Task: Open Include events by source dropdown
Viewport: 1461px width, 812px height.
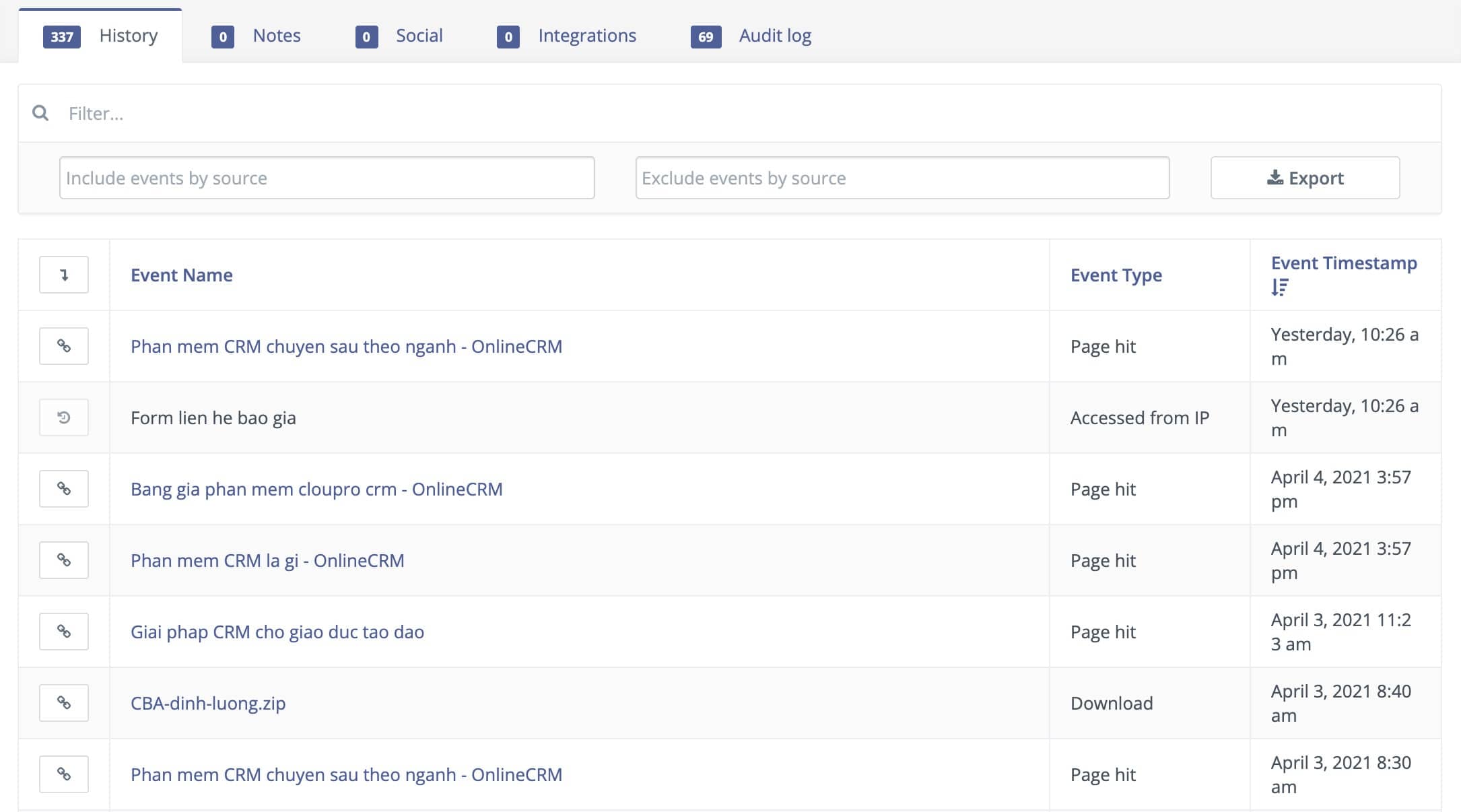Action: pos(327,178)
